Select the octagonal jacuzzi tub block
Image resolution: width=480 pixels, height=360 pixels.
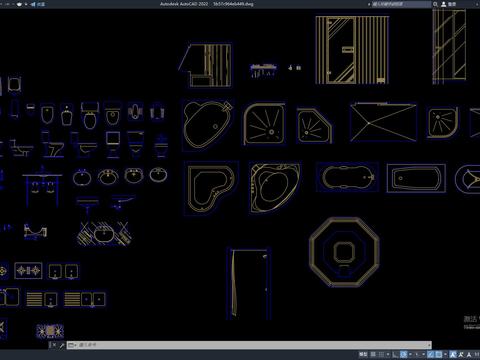344,252
